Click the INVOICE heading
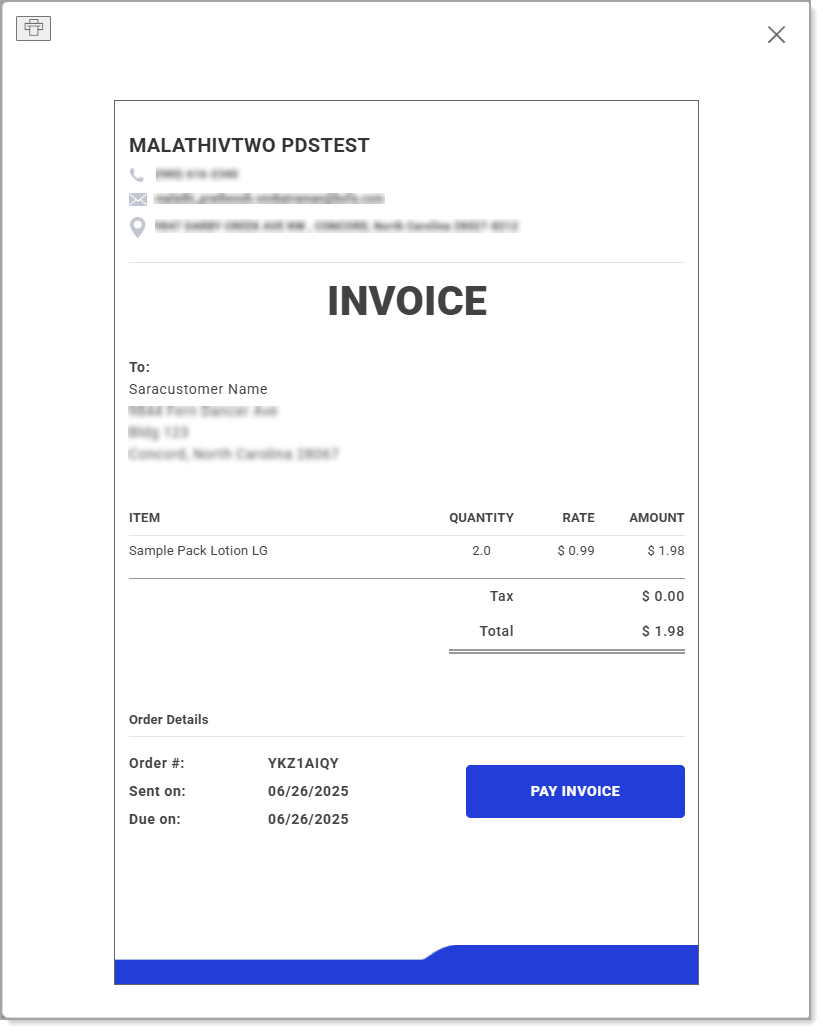This screenshot has height=1032, width=823. [406, 301]
